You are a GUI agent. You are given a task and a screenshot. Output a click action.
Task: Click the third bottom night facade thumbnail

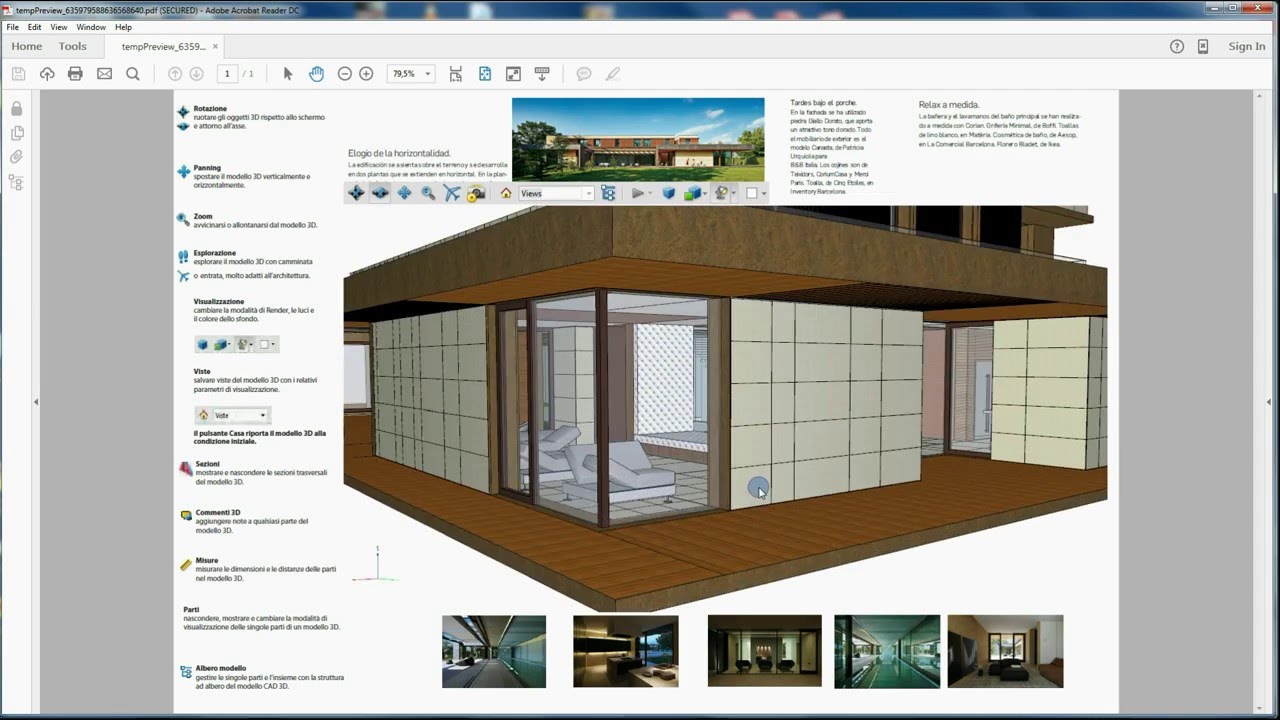[x=765, y=651]
